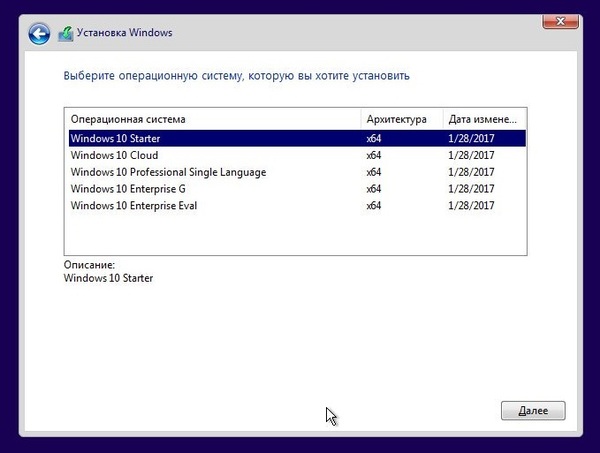The height and width of the screenshot is (453, 600).
Task: Click the Далее button
Action: point(533,411)
